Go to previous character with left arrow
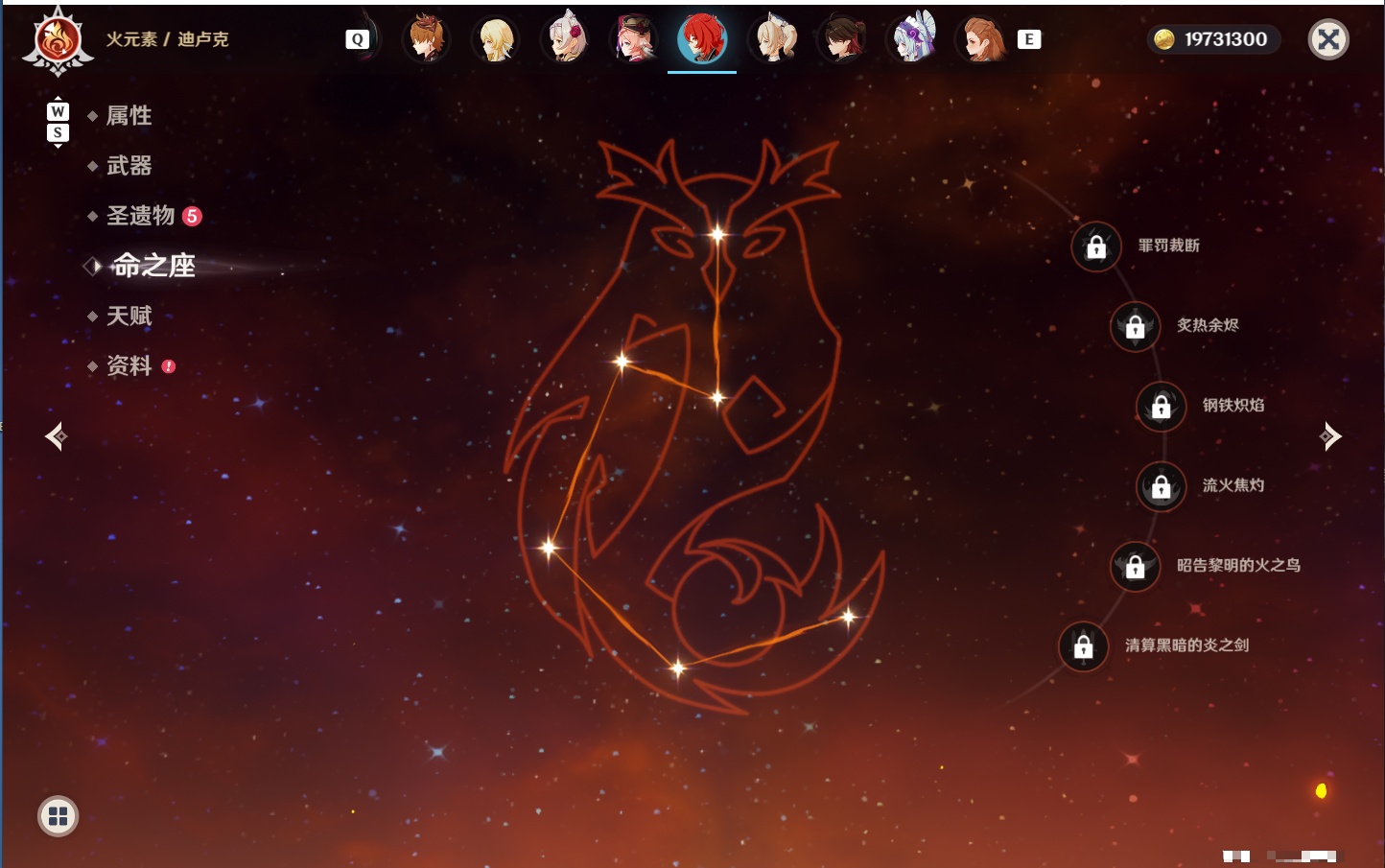The width and height of the screenshot is (1385, 868). tap(57, 436)
